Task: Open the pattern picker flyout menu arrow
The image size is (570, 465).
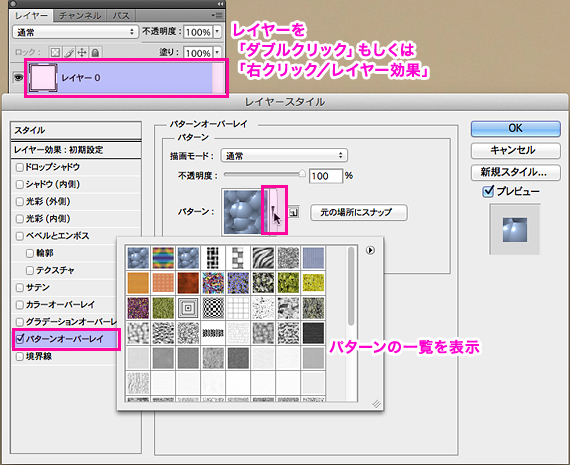Action: [x=370, y=250]
